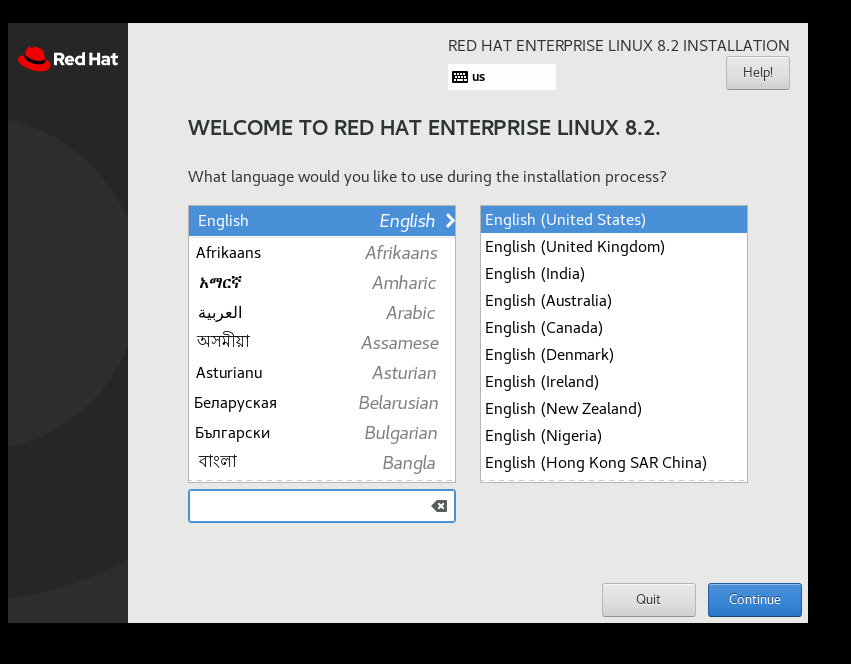Clear the language search field
Image resolution: width=851 pixels, height=664 pixels.
click(439, 506)
